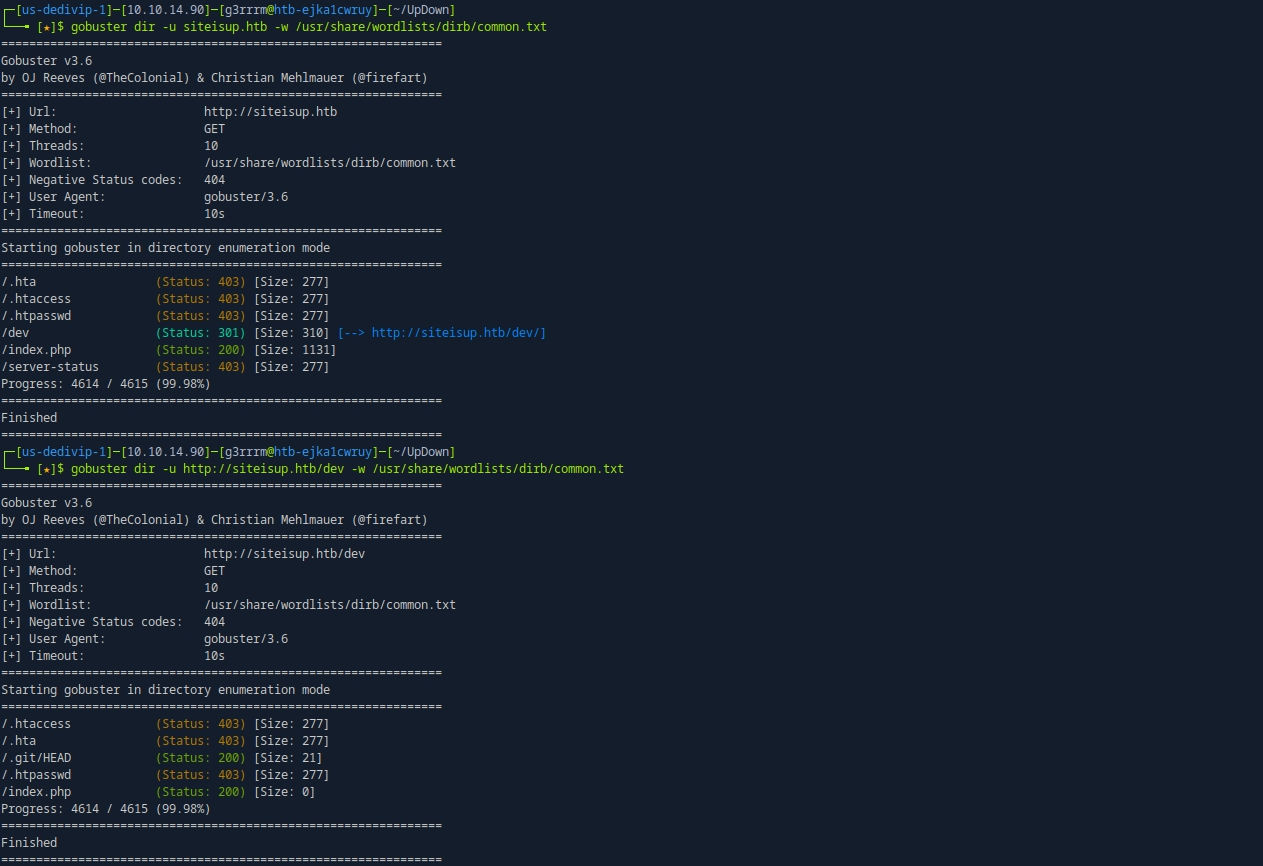
Task: Click 'Size: 277' in the /server-status row
Action: tap(291, 367)
